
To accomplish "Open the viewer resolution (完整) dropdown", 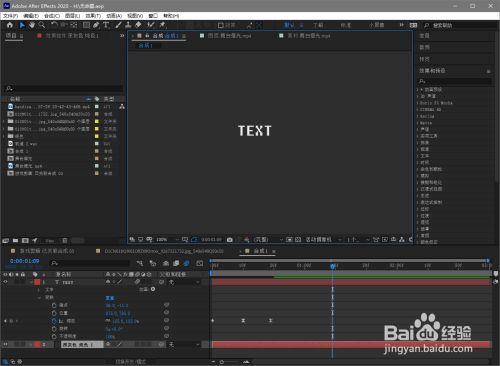I will (269, 240).
